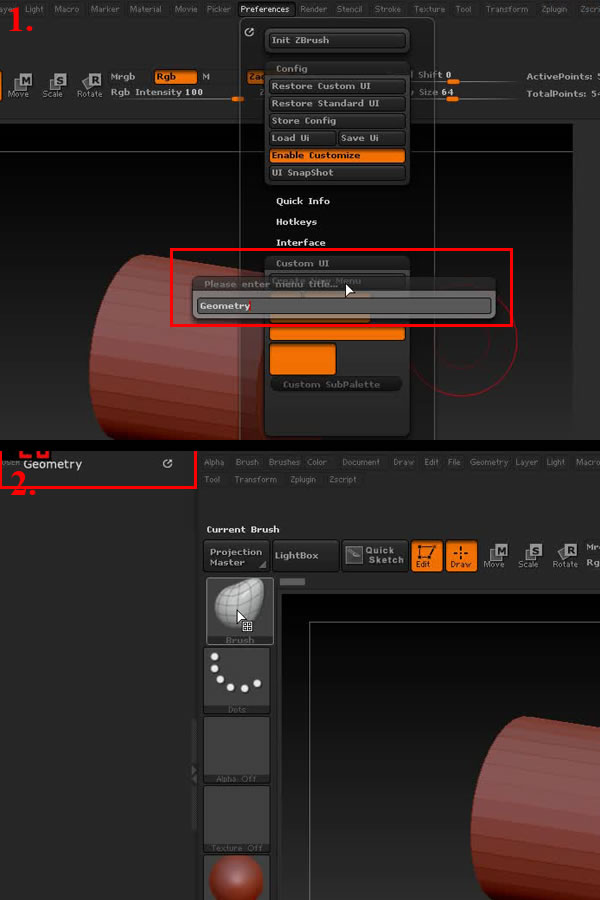
Task: Click Init ZBrush button
Action: point(337,40)
